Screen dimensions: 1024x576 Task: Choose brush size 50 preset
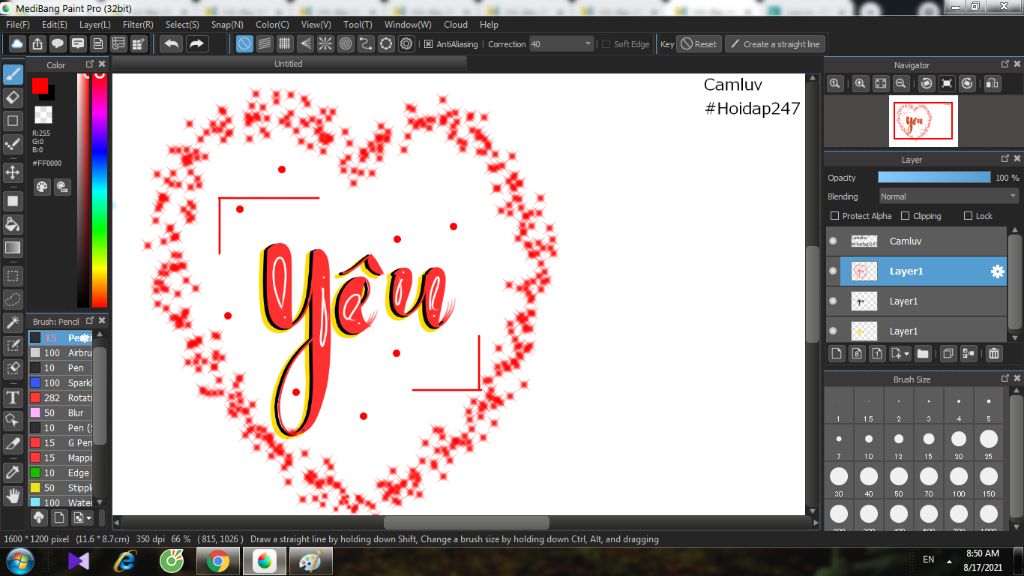tap(899, 481)
